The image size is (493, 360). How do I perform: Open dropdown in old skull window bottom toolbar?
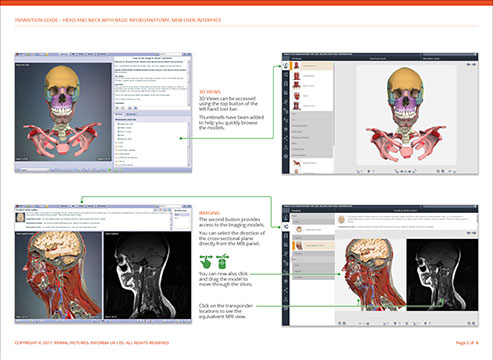pos(35,170)
